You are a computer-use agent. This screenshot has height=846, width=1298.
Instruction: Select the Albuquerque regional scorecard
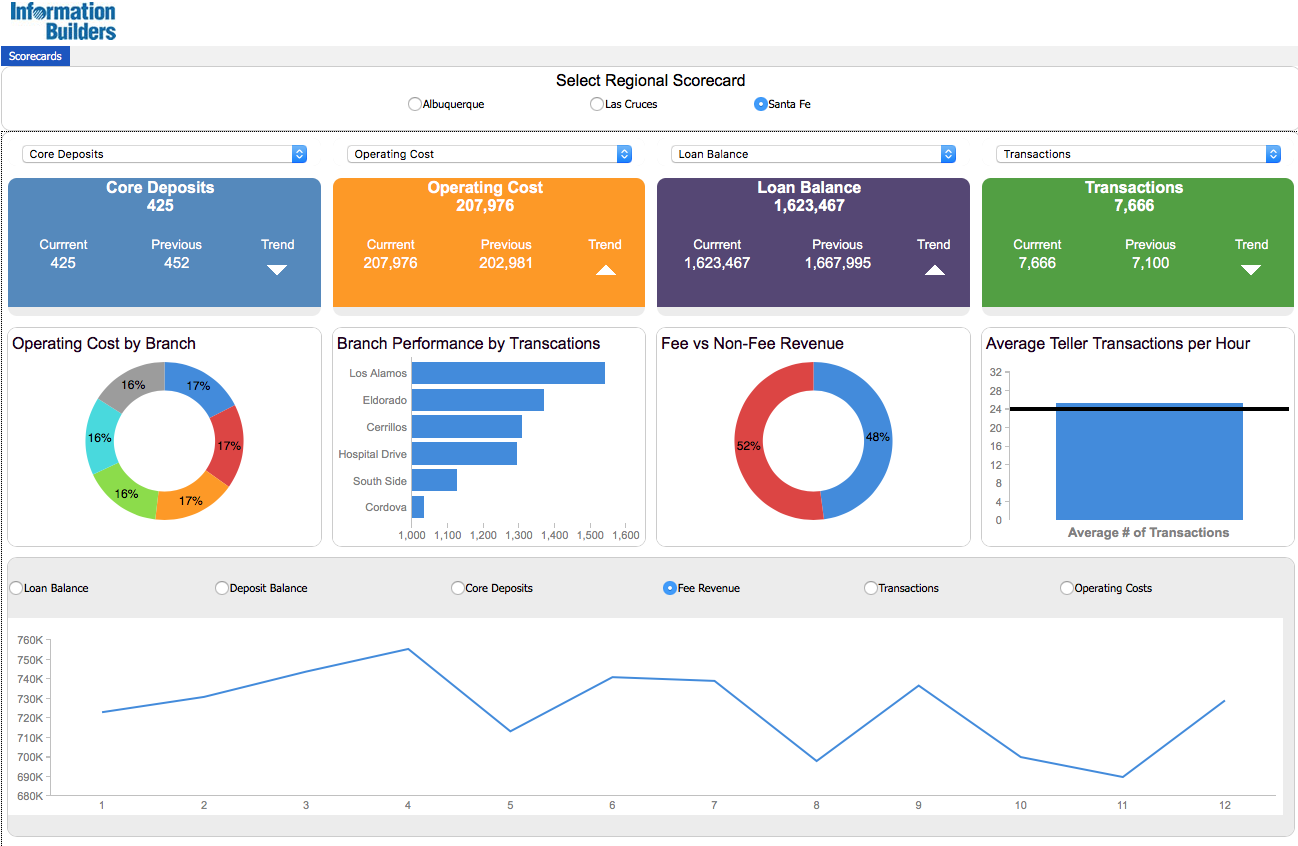pos(415,104)
